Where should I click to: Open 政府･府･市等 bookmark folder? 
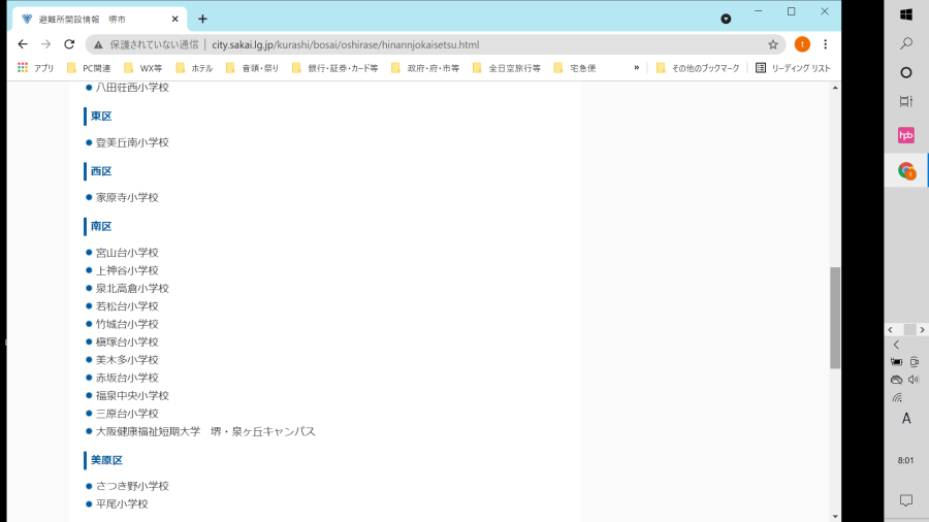[x=425, y=68]
